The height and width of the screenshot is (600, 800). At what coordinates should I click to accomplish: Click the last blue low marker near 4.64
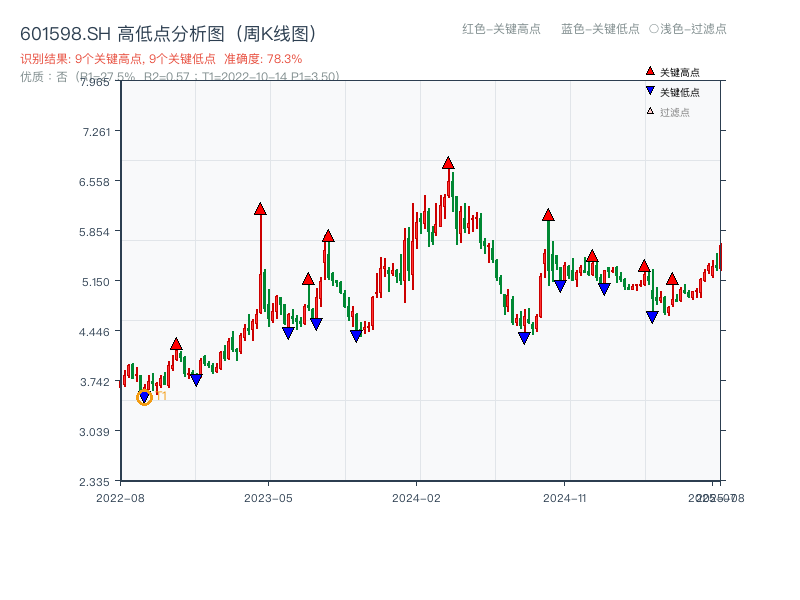click(x=653, y=317)
